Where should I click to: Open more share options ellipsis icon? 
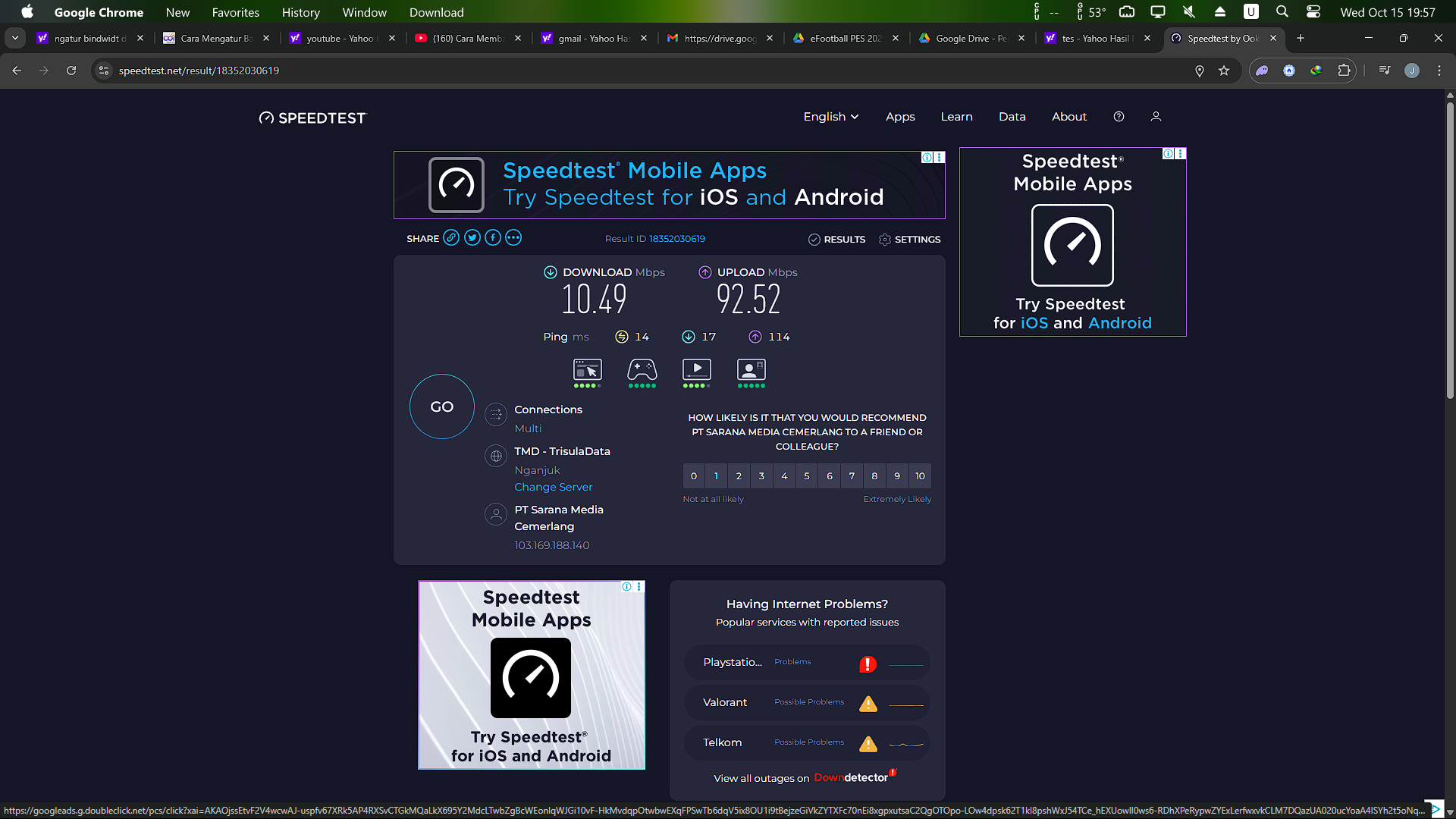(513, 238)
